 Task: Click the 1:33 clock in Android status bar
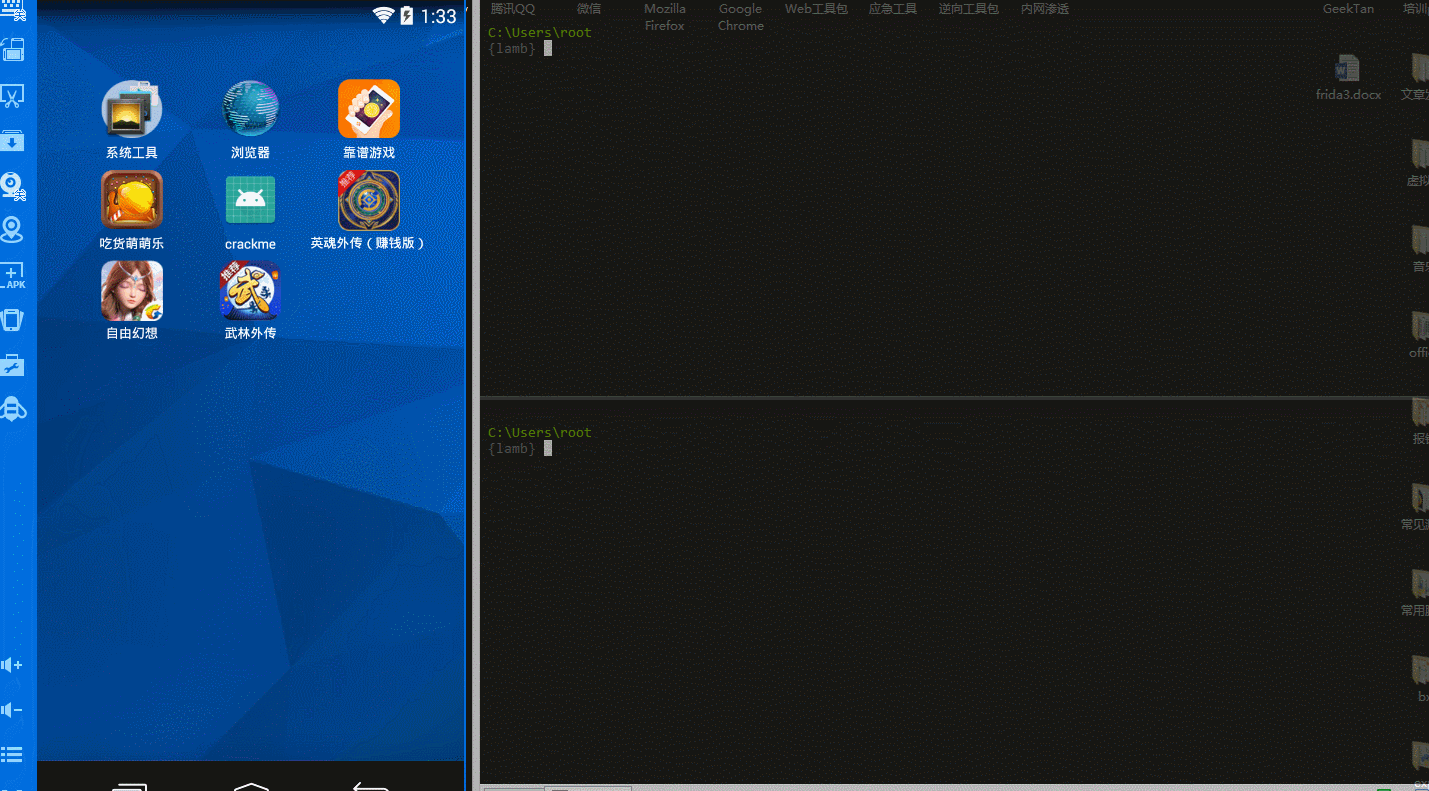(438, 16)
